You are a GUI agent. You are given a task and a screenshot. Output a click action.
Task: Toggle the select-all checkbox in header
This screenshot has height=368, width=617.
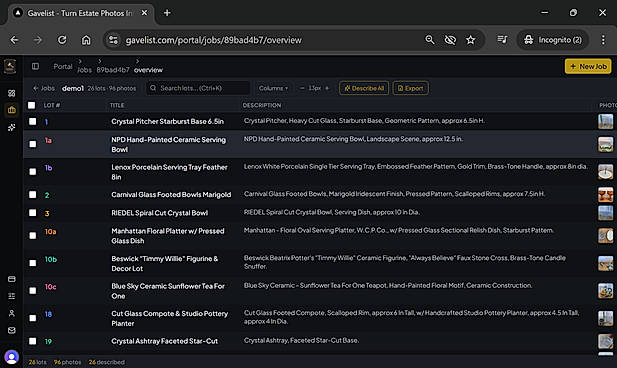[31, 105]
